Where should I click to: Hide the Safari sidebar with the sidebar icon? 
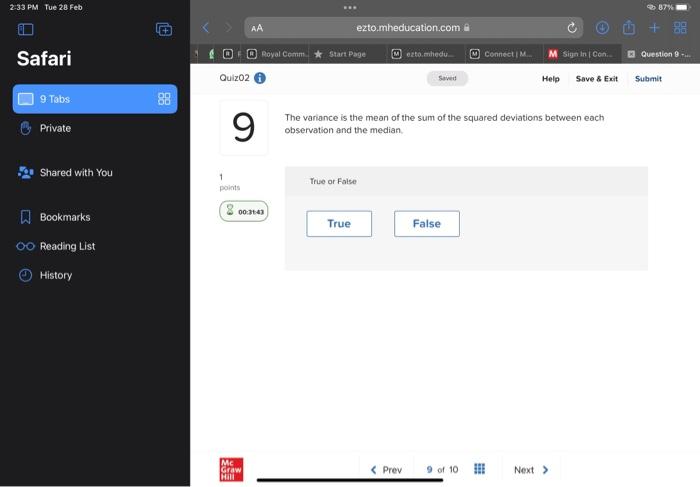(x=25, y=29)
